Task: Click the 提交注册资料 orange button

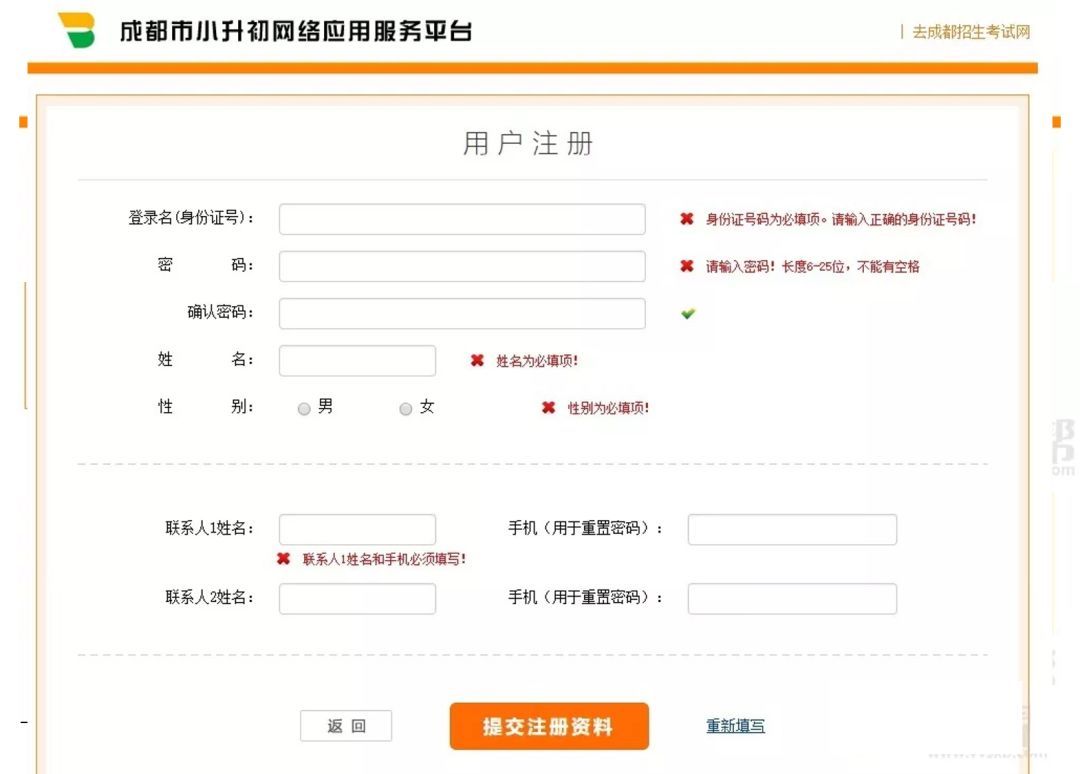Action: pos(549,726)
